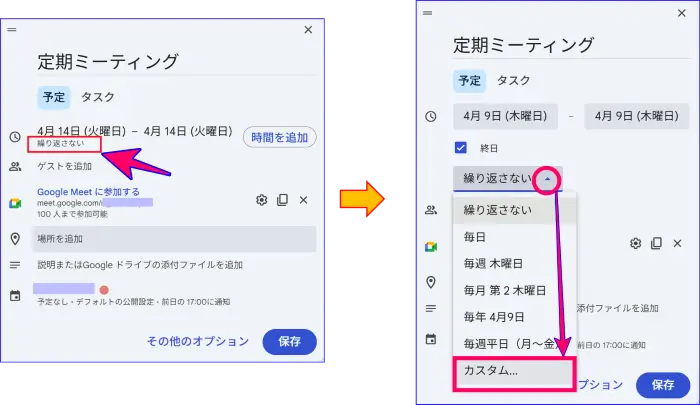This screenshot has height=405, width=700.
Task: Click calendar icon in right dialog
Action: point(431,339)
